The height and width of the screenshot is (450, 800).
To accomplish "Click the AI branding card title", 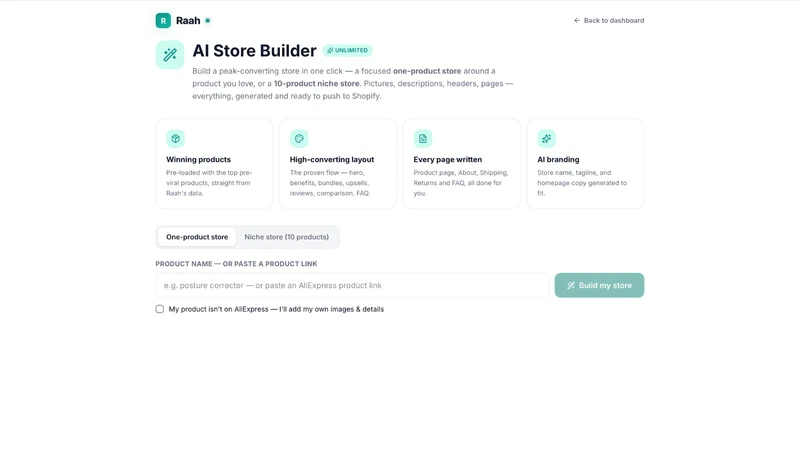I will (x=558, y=159).
